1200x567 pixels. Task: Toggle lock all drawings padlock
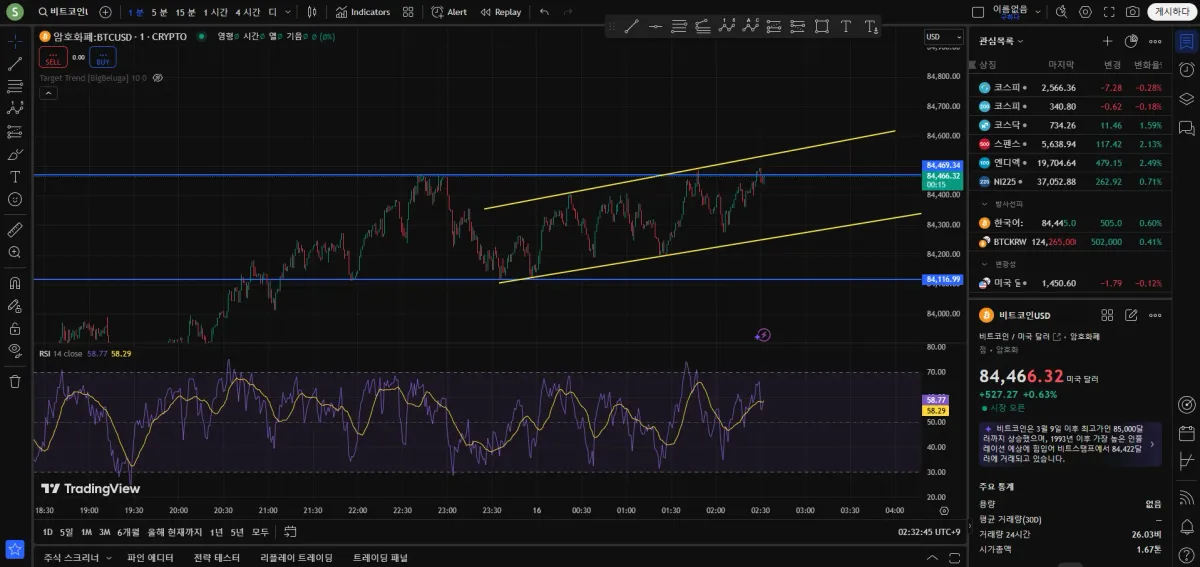[15, 328]
